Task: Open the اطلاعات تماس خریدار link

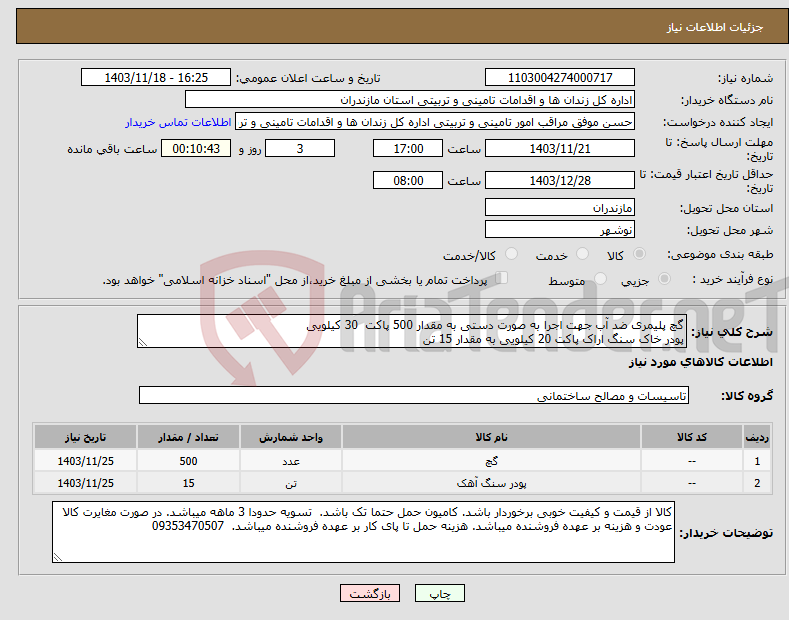Action: pyautogui.click(x=178, y=122)
